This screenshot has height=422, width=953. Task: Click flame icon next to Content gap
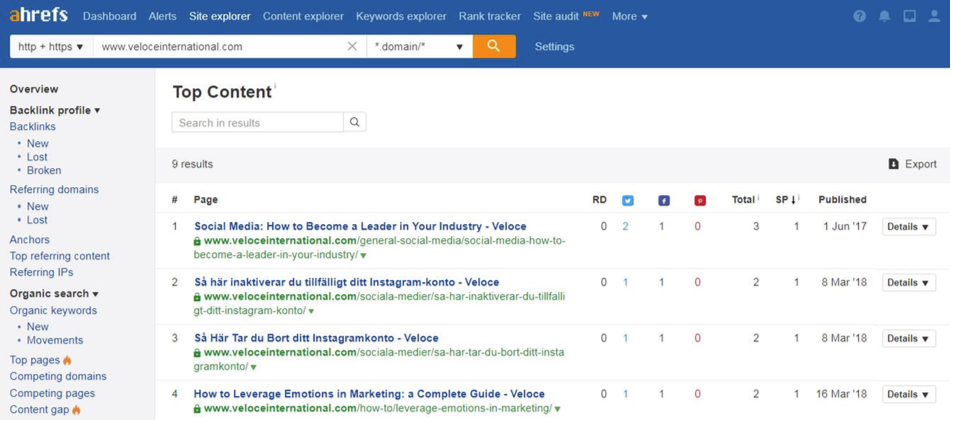[76, 410]
